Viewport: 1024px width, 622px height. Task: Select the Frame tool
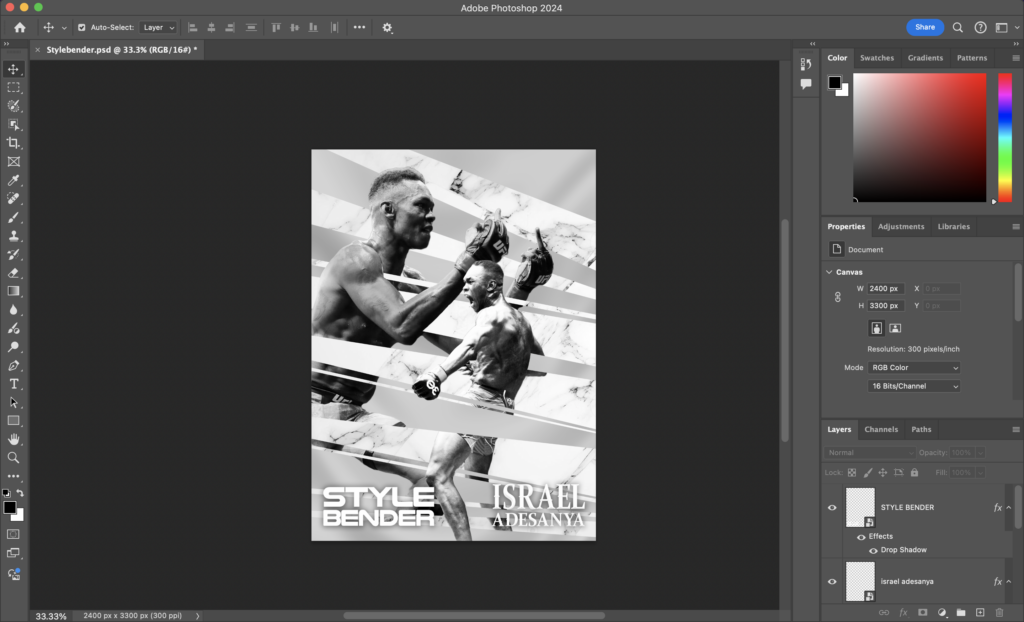(x=13, y=161)
